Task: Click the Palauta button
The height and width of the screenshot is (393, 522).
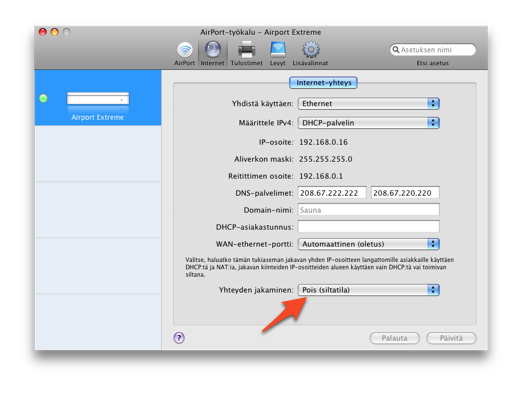Action: click(394, 338)
